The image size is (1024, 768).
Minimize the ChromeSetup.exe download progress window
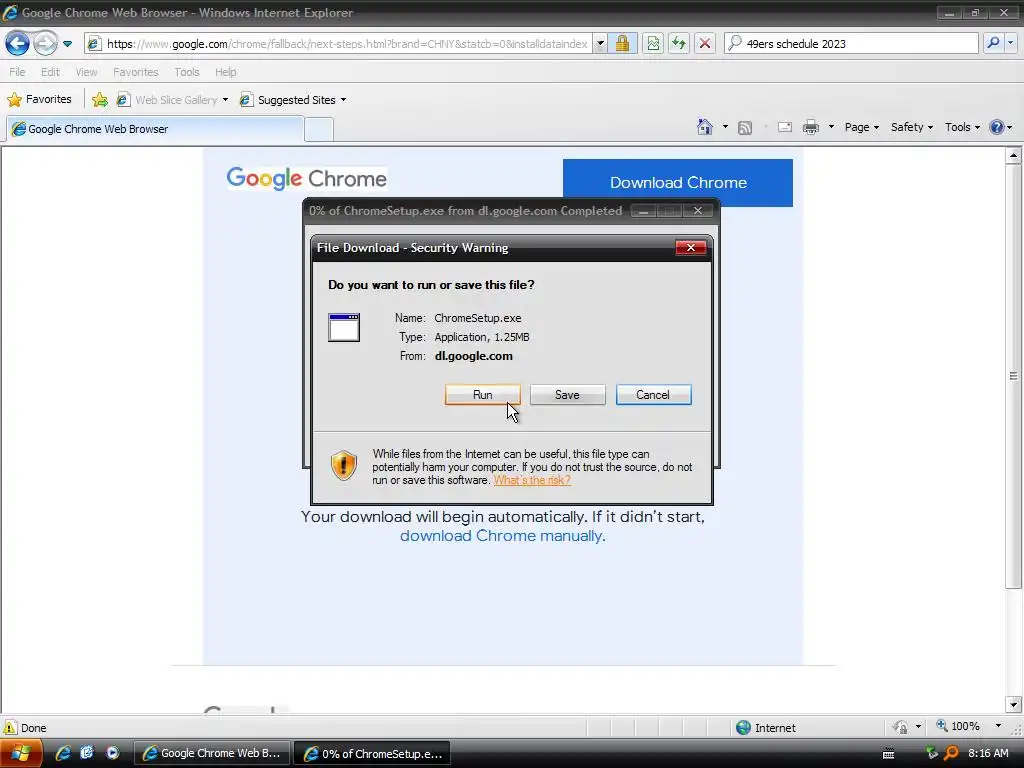pyautogui.click(x=644, y=211)
